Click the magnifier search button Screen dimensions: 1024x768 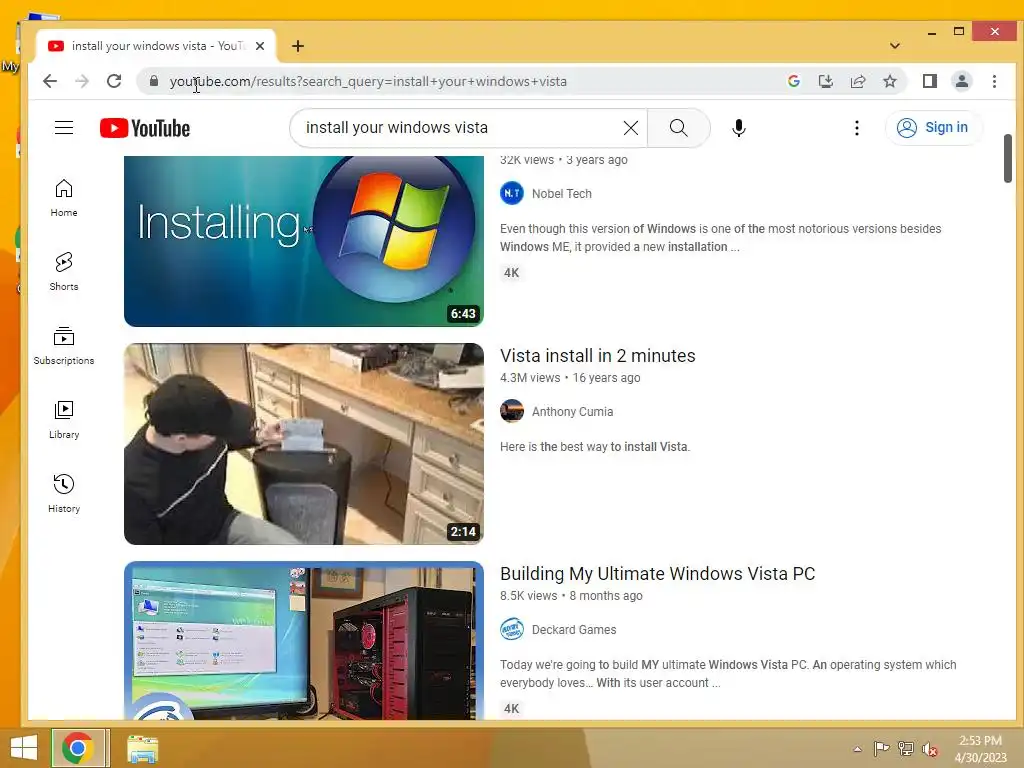coord(679,128)
